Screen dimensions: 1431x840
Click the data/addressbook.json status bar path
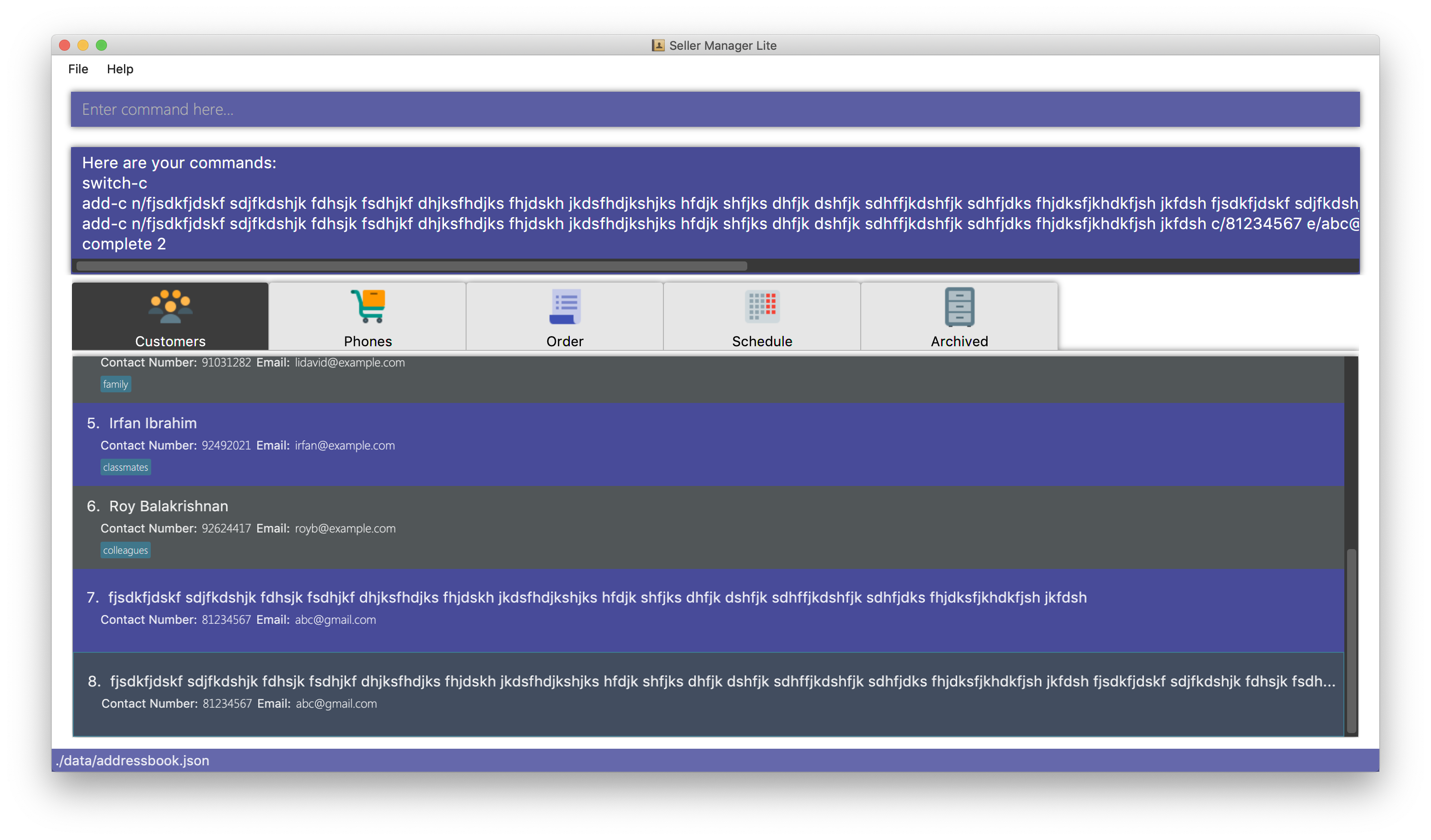[133, 761]
